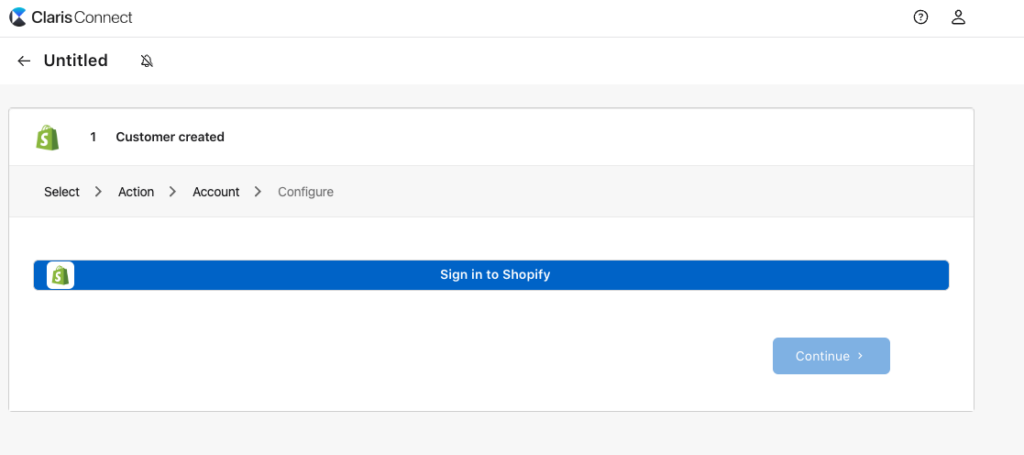The width and height of the screenshot is (1024, 455).
Task: Open the user account profile icon
Action: [x=958, y=18]
